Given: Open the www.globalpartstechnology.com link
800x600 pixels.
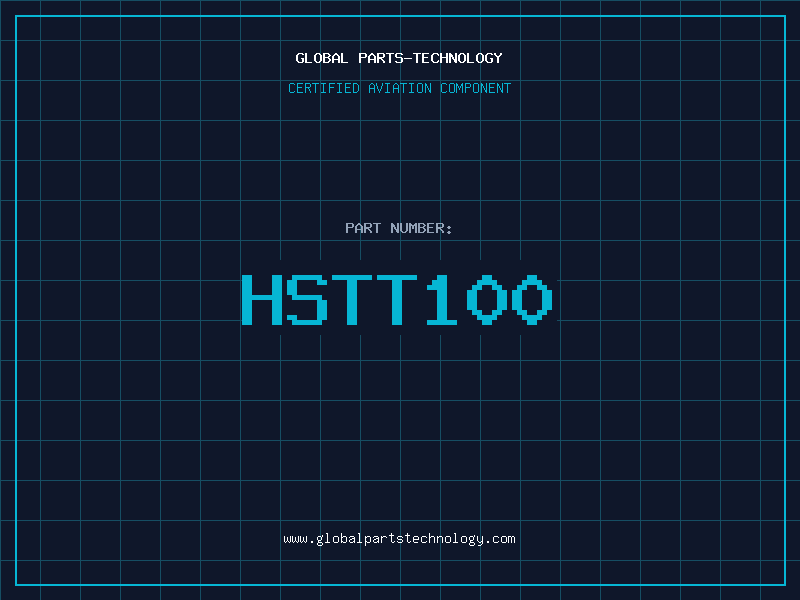Looking at the screenshot, I should [399, 539].
